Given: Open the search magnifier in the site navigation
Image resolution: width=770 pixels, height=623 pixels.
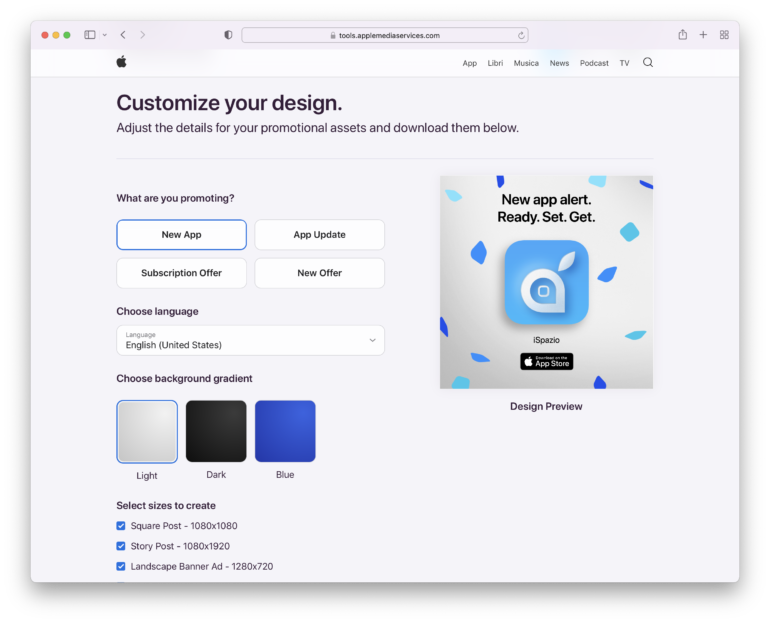Looking at the screenshot, I should [x=648, y=62].
